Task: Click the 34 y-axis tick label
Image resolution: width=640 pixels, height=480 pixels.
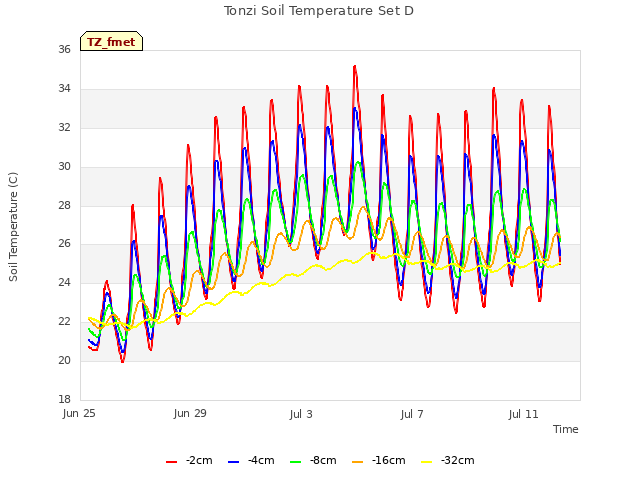Action: pos(64,89)
